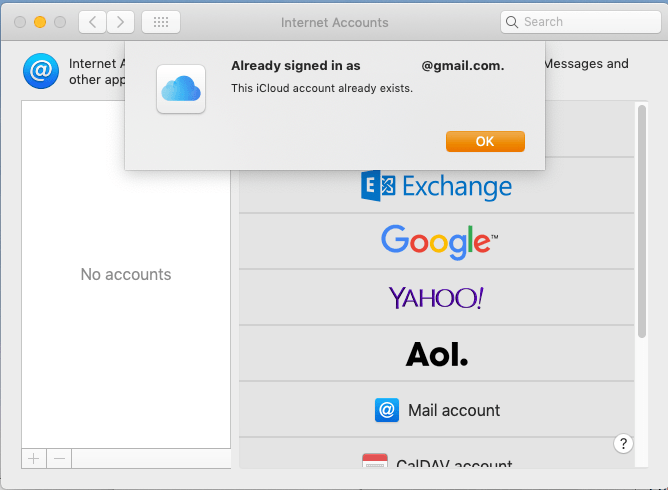This screenshot has height=490, width=668.
Task: Click the 'This iCloud account already exists.' text
Action: [322, 88]
